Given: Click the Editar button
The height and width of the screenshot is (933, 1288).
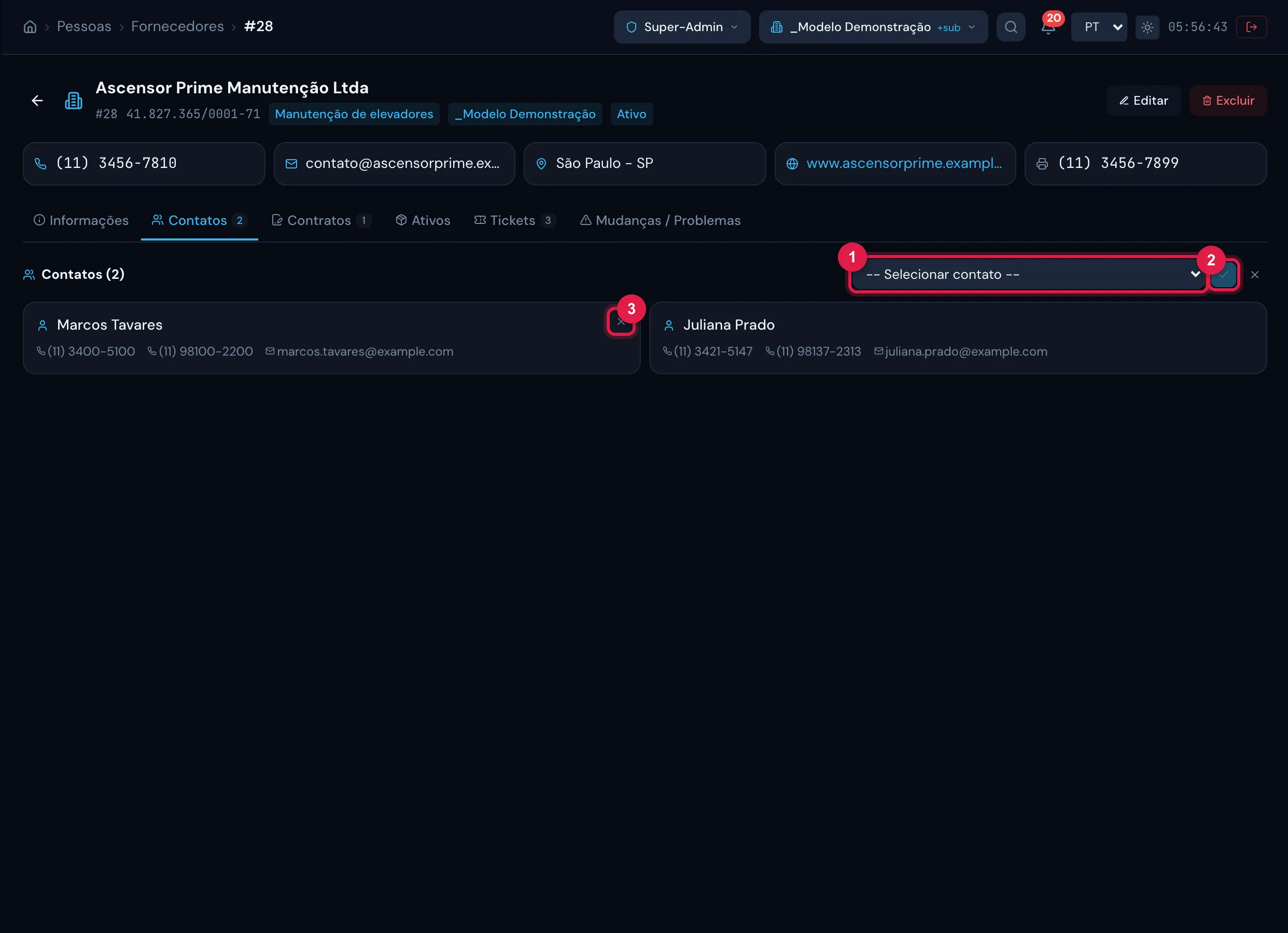Looking at the screenshot, I should coord(1143,101).
